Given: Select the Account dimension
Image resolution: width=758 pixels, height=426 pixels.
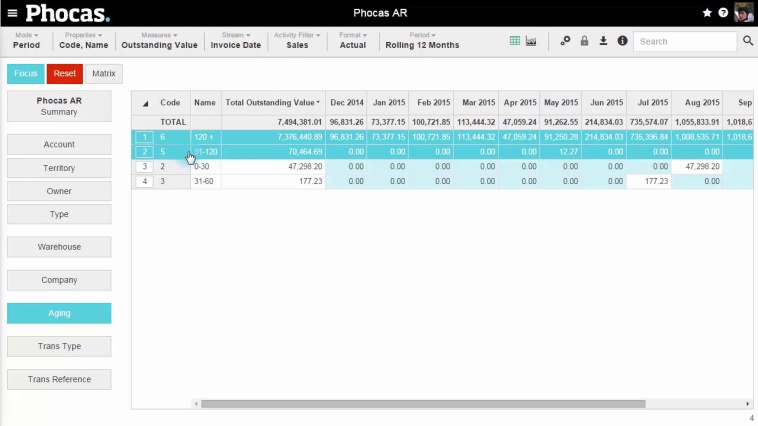Looking at the screenshot, I should [59, 144].
